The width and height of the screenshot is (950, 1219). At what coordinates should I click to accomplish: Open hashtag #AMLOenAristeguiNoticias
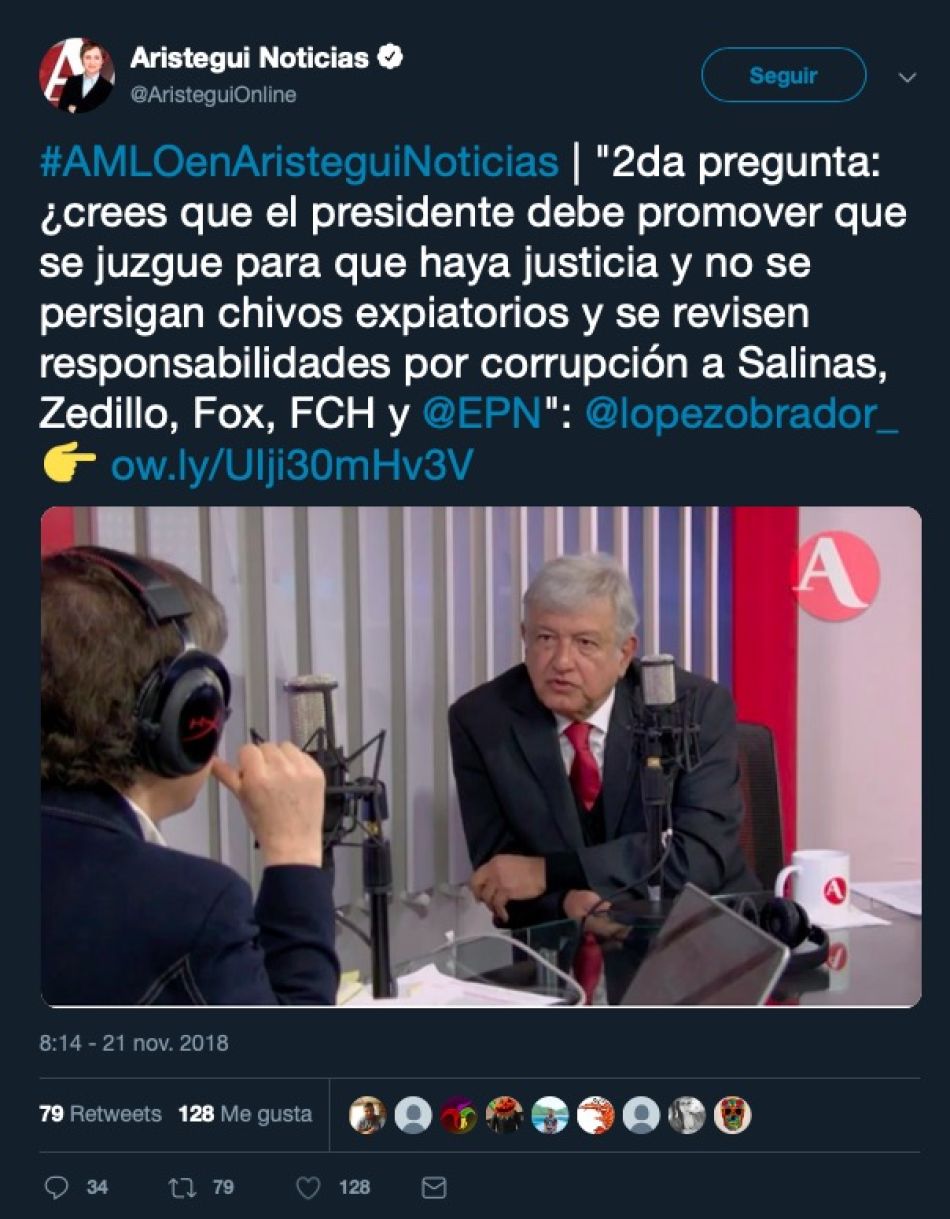pos(298,162)
